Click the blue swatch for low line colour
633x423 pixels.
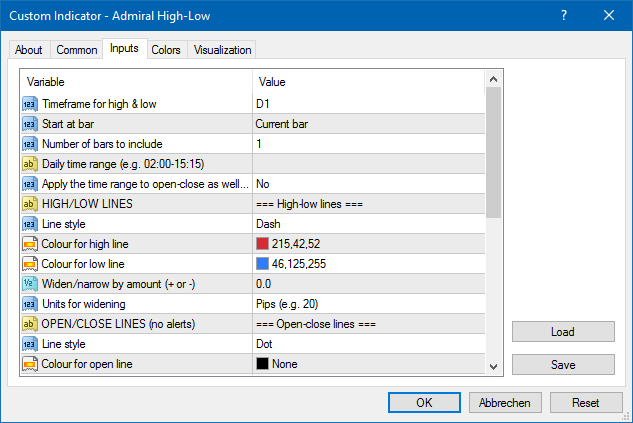(262, 264)
